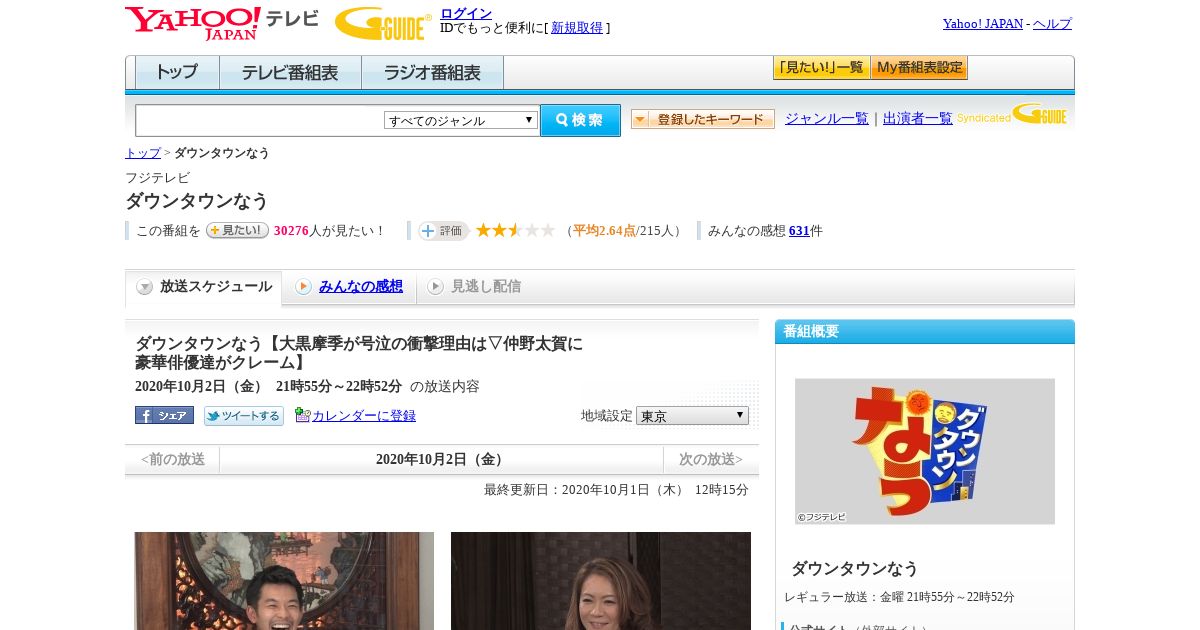Screen dimensions: 1200x630
Task: Select the 放送スケジュール tab
Action: 204,287
